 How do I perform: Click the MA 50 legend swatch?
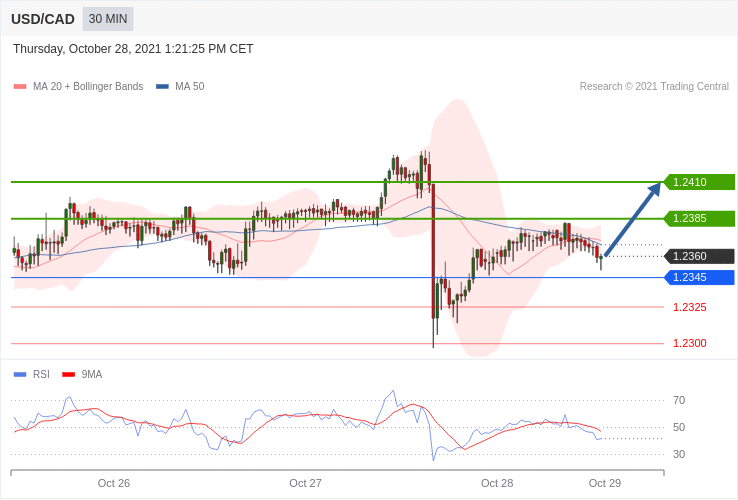pos(162,87)
